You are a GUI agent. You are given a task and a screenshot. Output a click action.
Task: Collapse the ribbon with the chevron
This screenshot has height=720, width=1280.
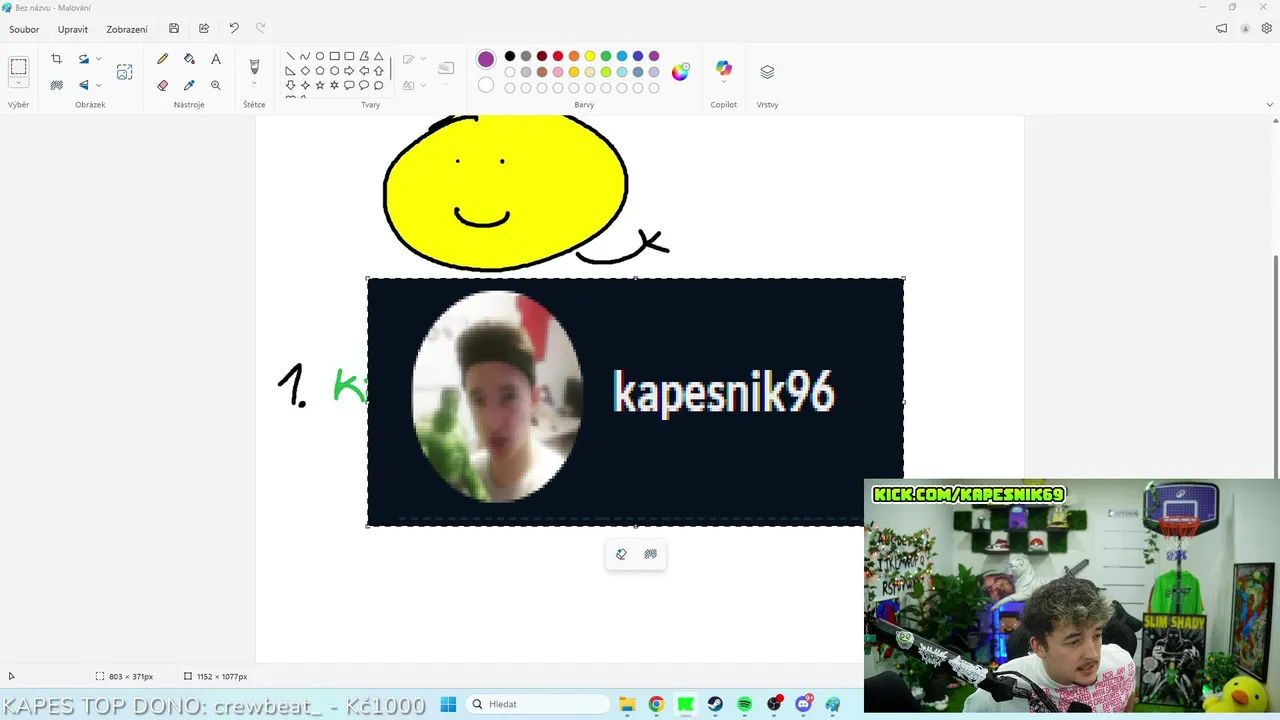[x=1270, y=104]
